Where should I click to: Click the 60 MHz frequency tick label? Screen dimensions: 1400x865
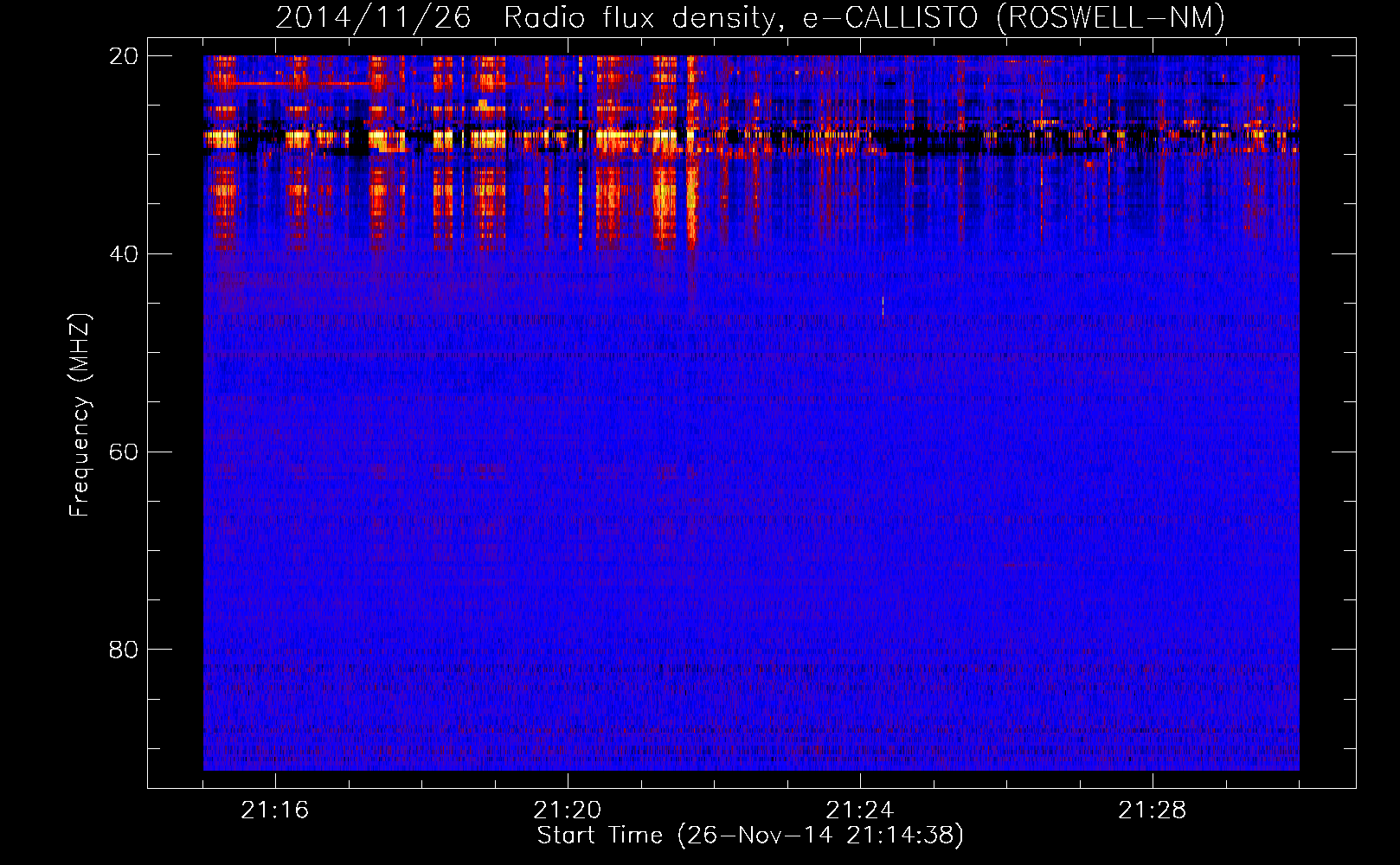click(124, 452)
